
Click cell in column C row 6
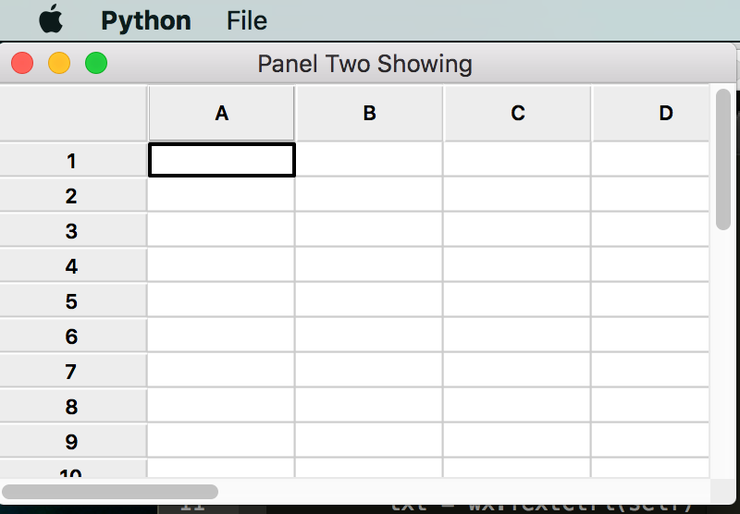point(517,337)
